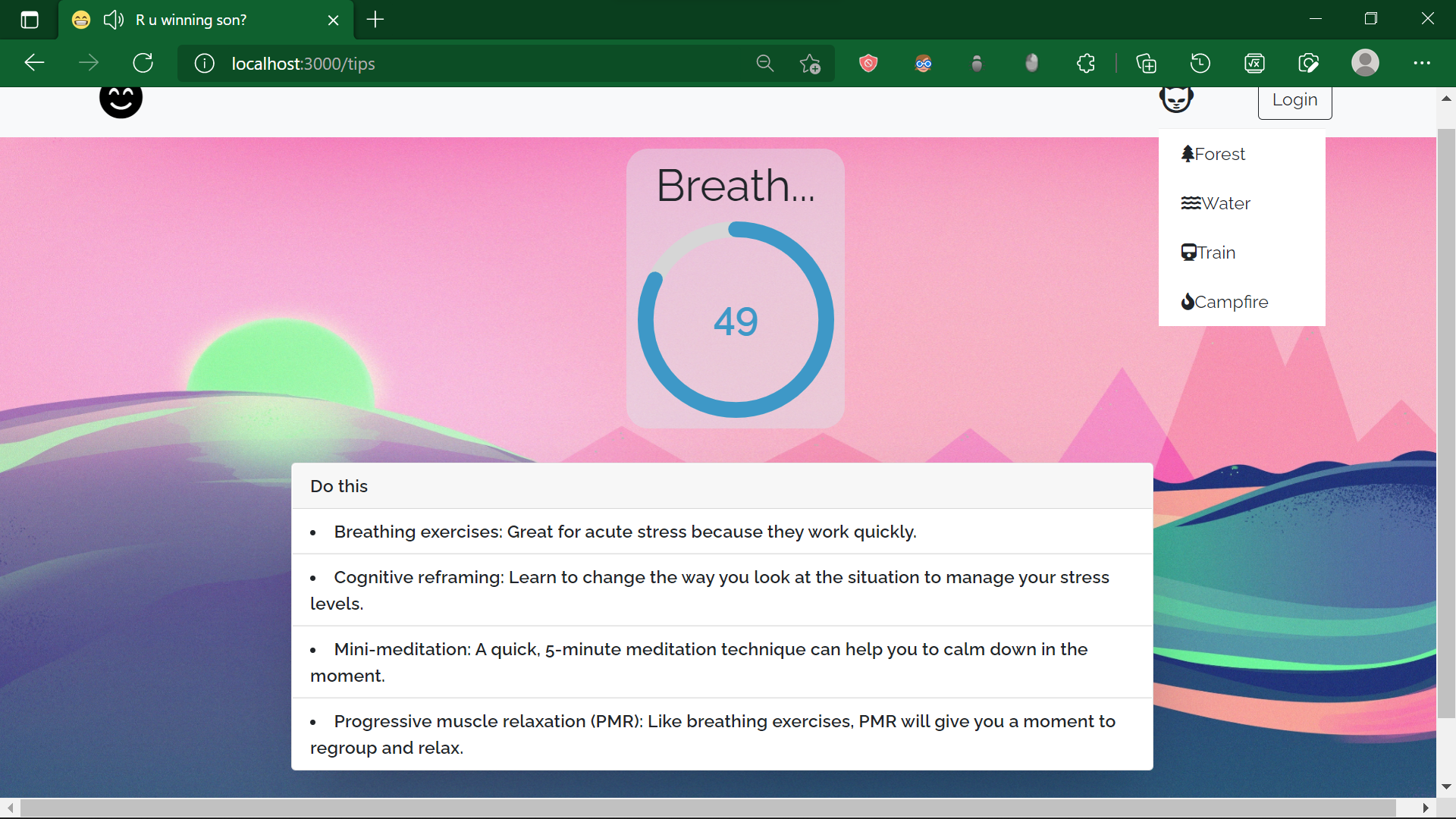This screenshot has height=819, width=1456.
Task: Click the user profile avatar icon
Action: 1365,63
